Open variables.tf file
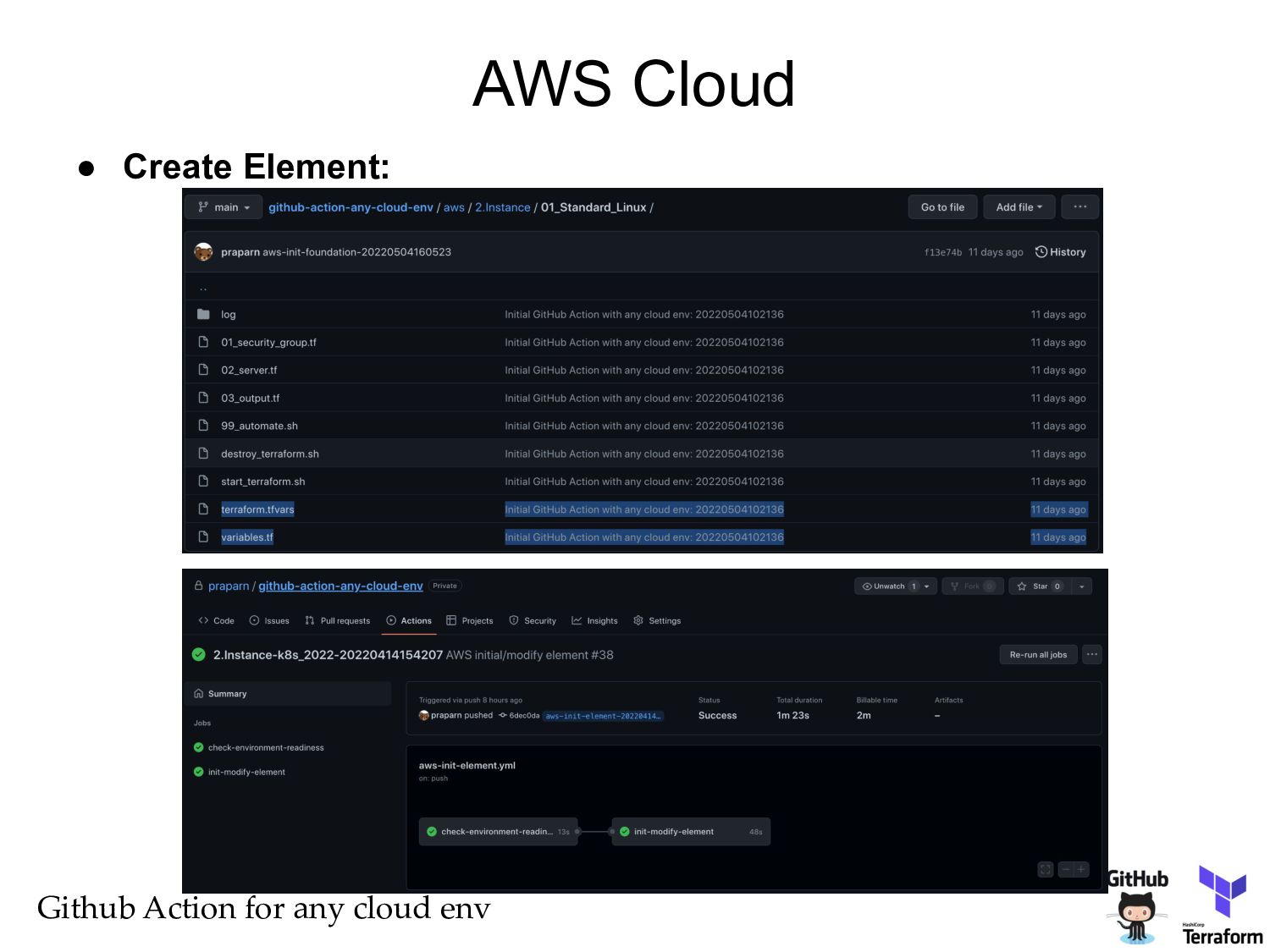The image size is (1270, 952). [247, 537]
